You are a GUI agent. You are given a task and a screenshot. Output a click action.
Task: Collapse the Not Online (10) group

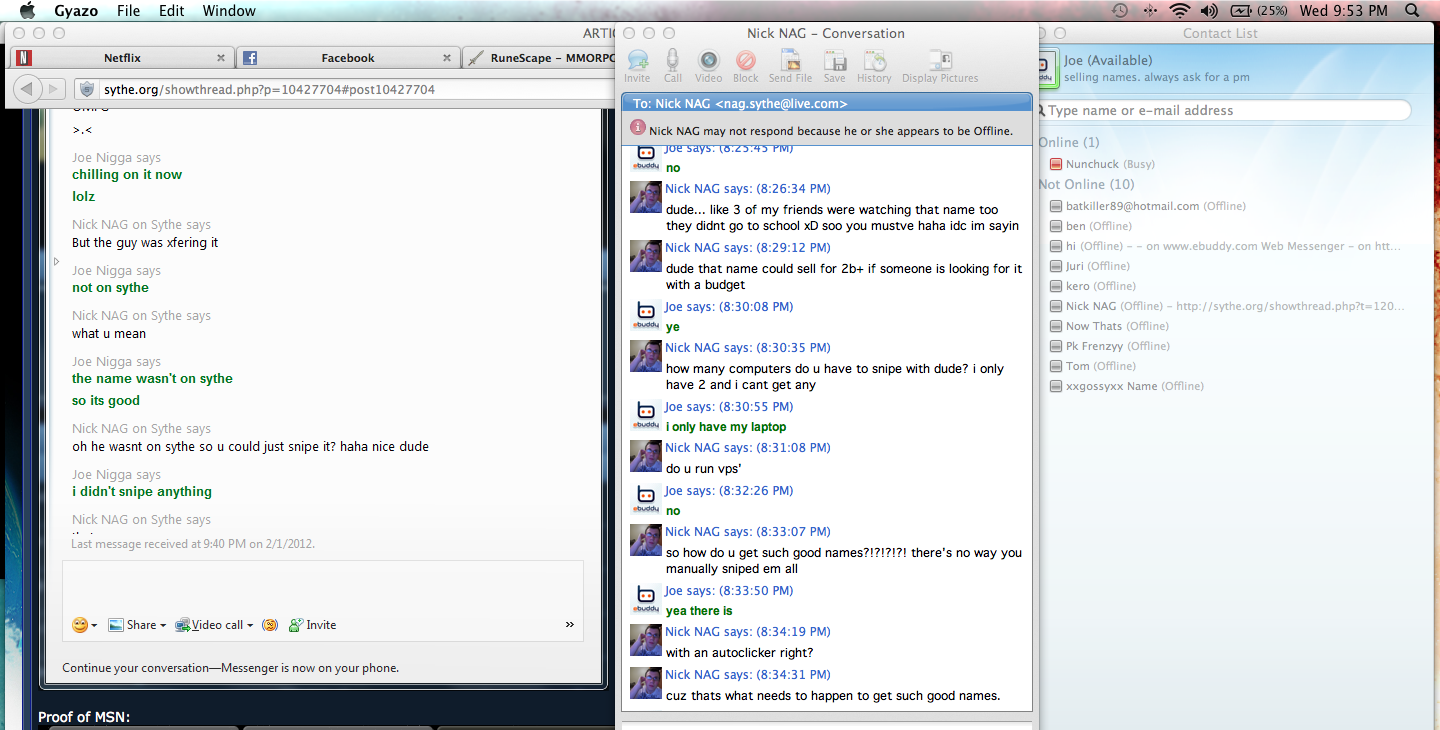pos(1085,184)
